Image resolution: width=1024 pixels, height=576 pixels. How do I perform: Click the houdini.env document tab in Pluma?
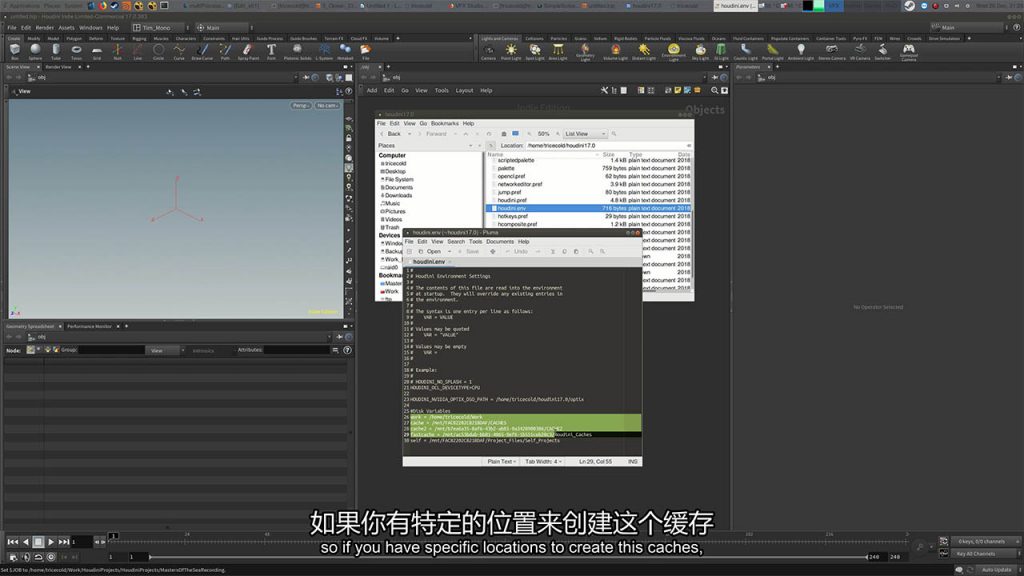[x=429, y=262]
